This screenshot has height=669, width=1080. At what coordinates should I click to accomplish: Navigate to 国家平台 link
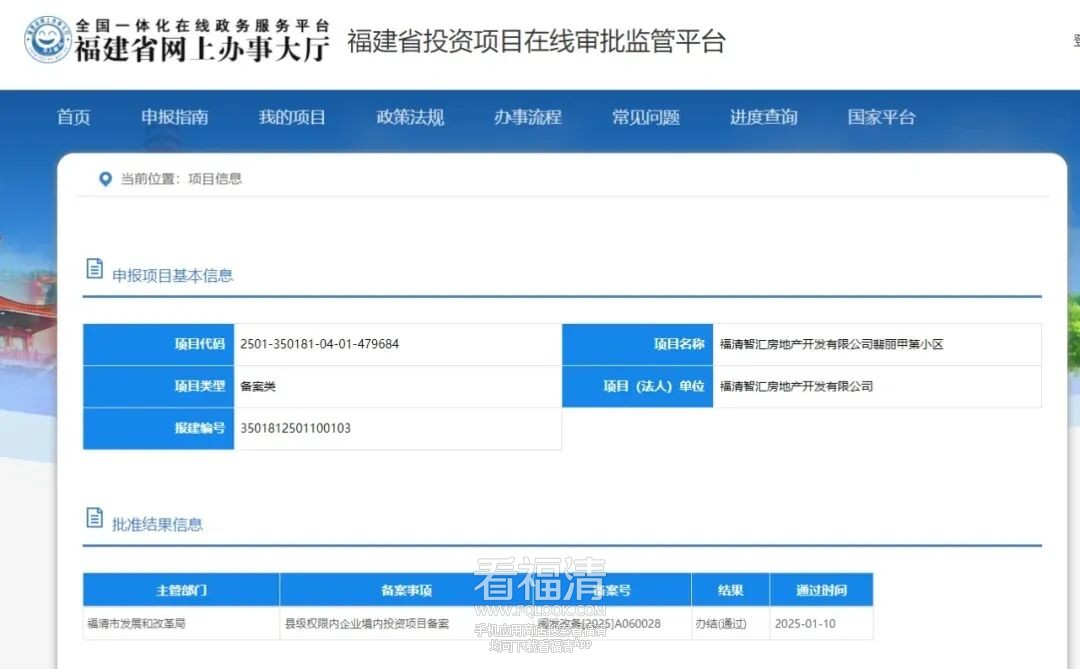pos(881,117)
